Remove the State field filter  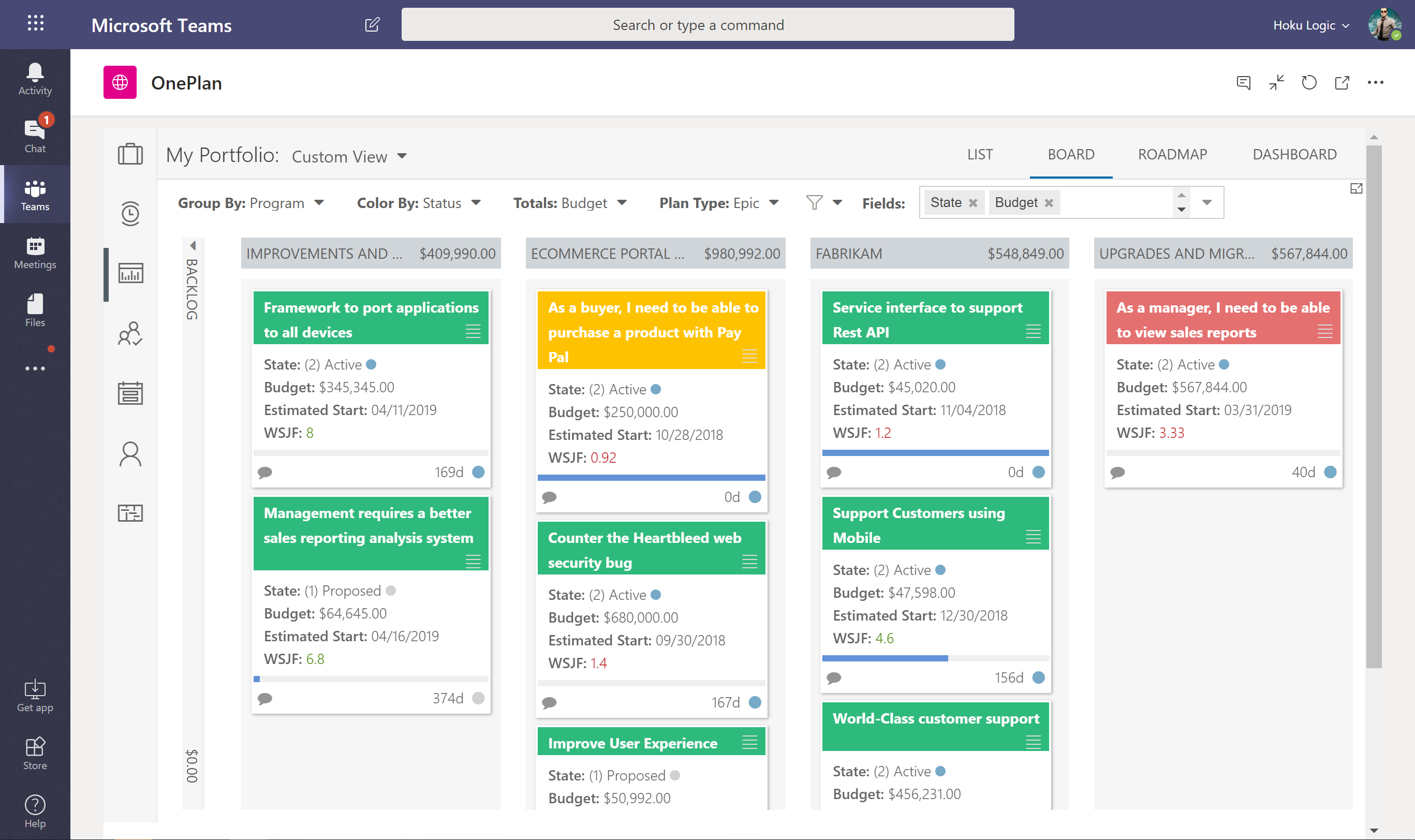point(971,203)
